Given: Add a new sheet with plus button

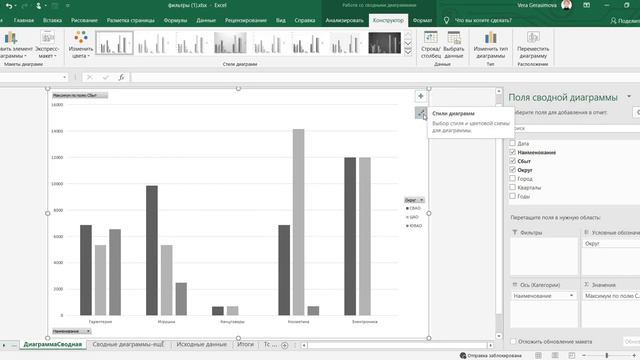Looking at the screenshot, I should pos(284,345).
